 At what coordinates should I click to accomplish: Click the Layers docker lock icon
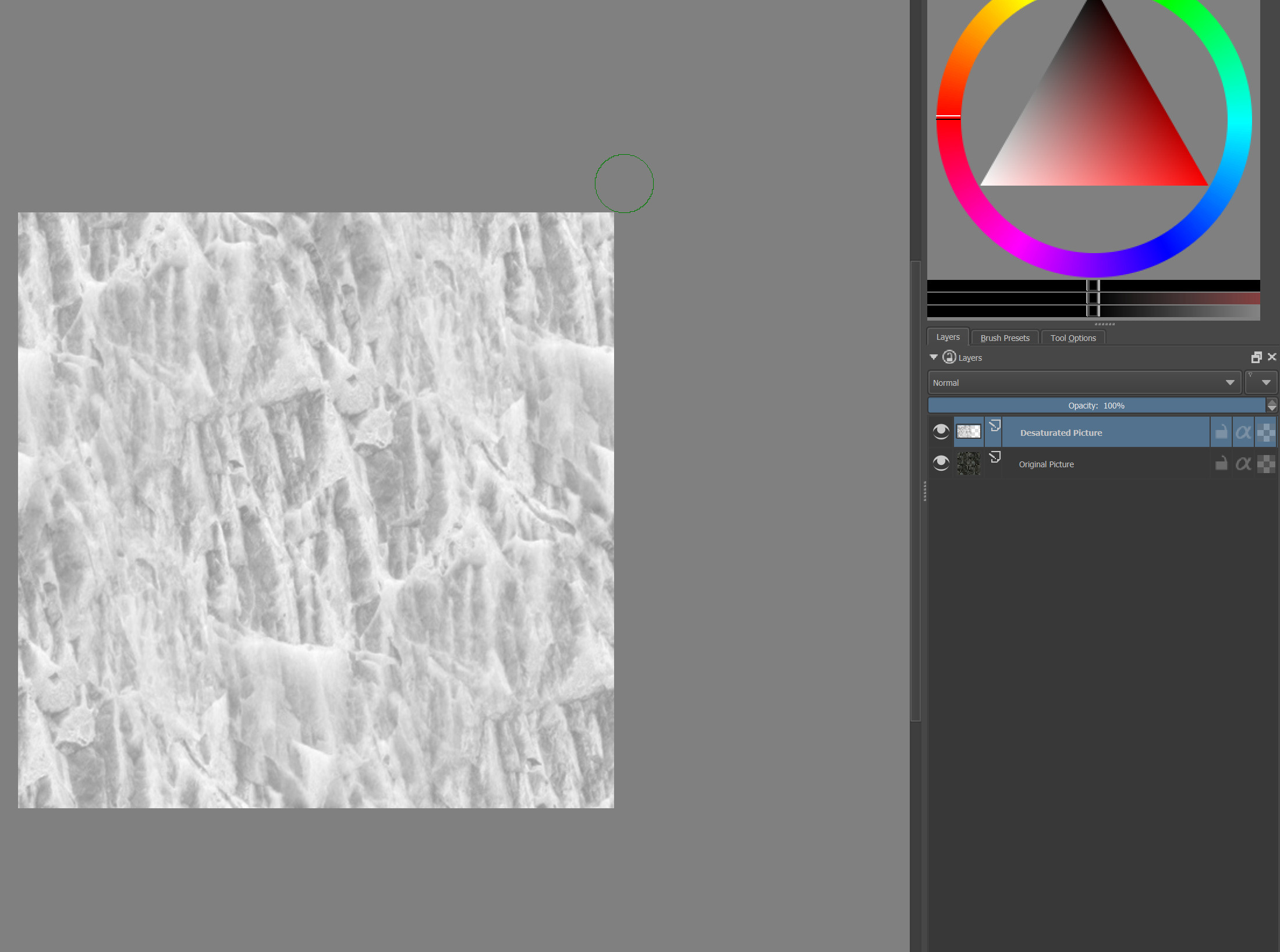pyautogui.click(x=949, y=357)
